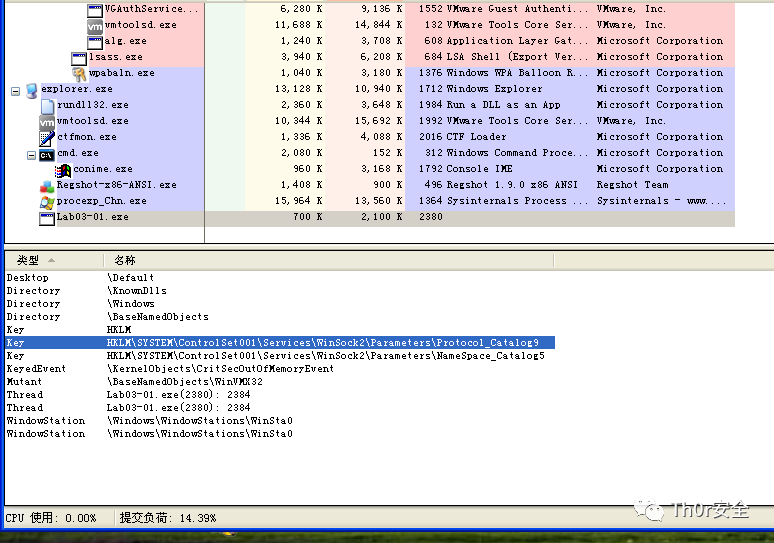Select the rundll32.exe process name

(93, 105)
